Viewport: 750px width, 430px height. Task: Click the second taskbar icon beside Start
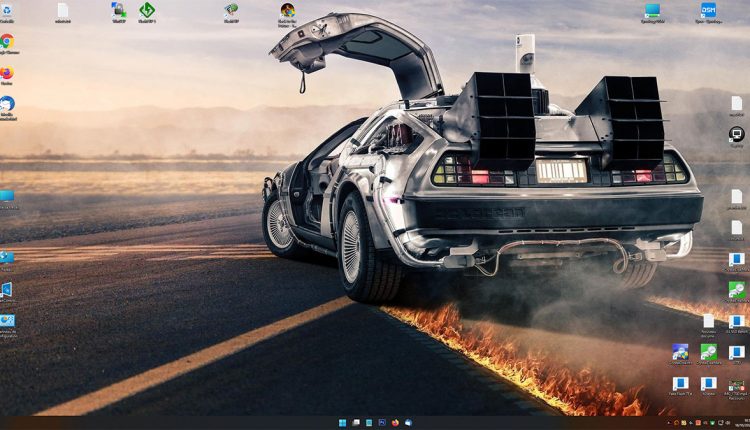coord(356,423)
